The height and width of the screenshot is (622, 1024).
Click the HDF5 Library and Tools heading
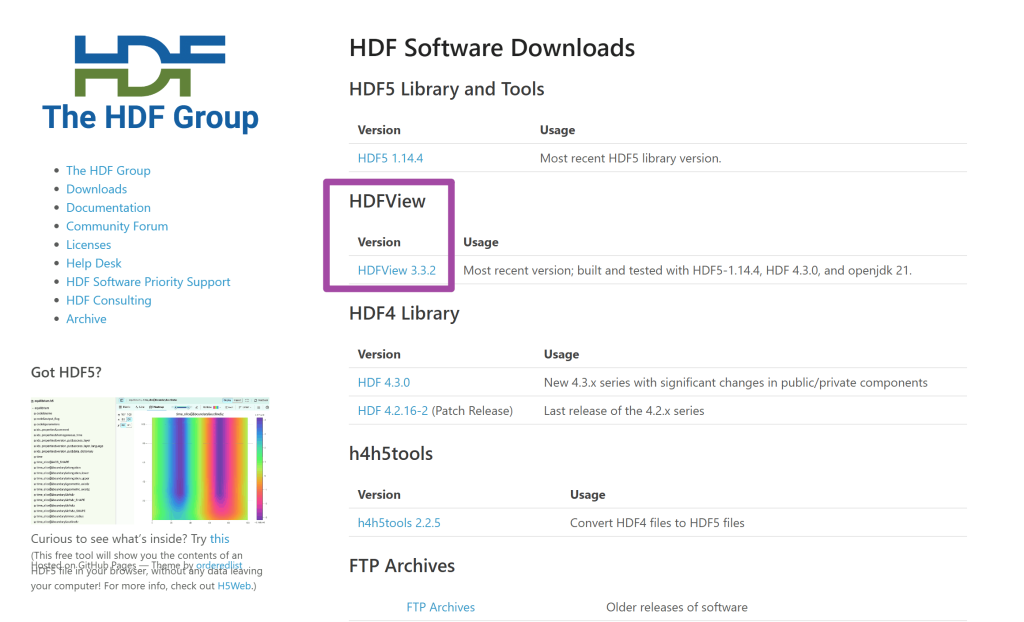447,89
